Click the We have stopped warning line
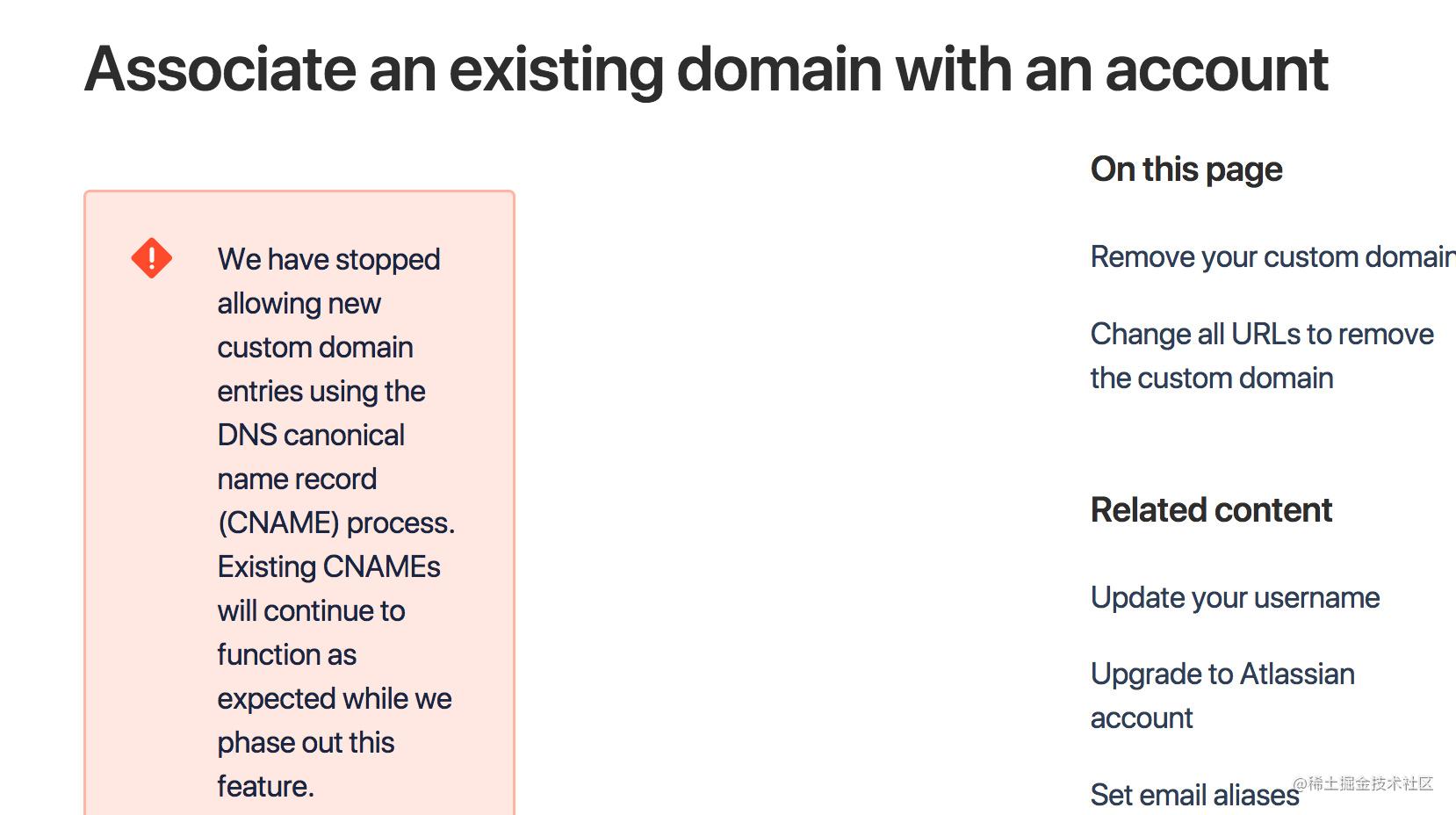1456x815 pixels. (328, 259)
